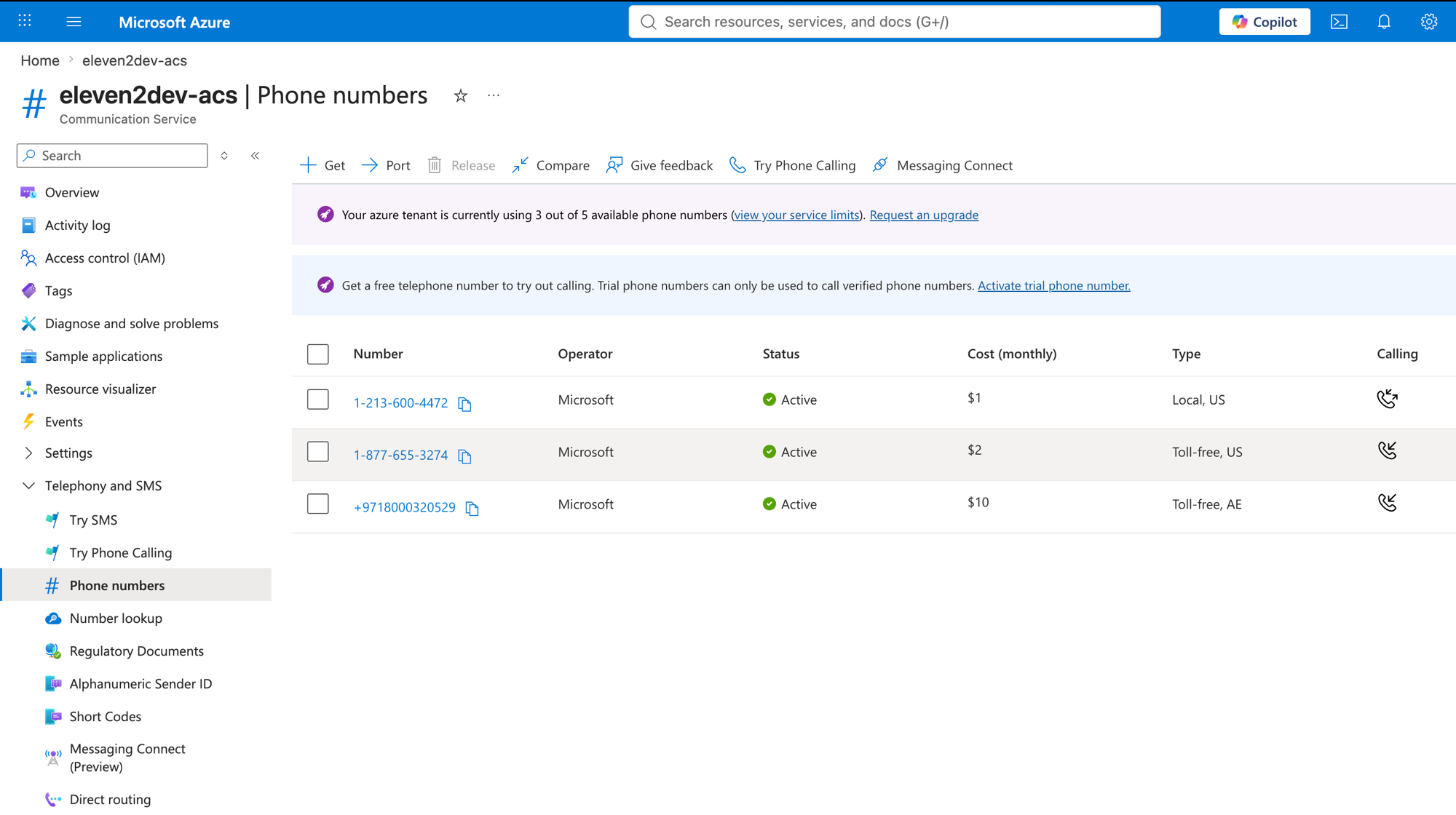This screenshot has height=815, width=1456.
Task: Click the Status column header
Action: coord(781,354)
